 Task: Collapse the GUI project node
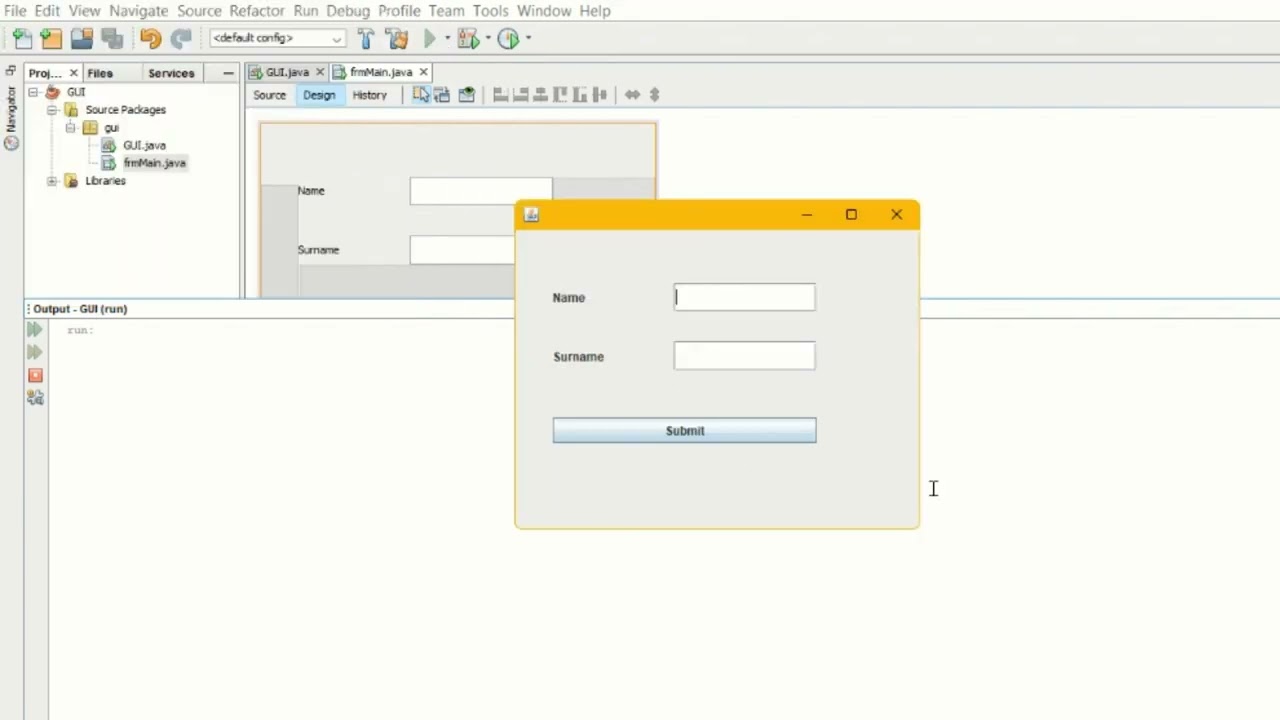tap(33, 92)
